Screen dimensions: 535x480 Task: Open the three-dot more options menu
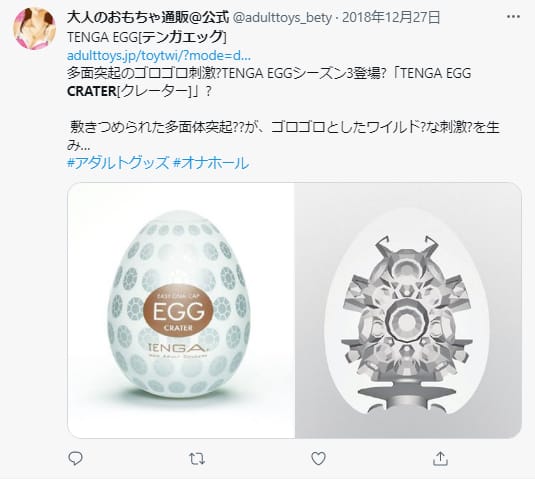click(x=514, y=17)
